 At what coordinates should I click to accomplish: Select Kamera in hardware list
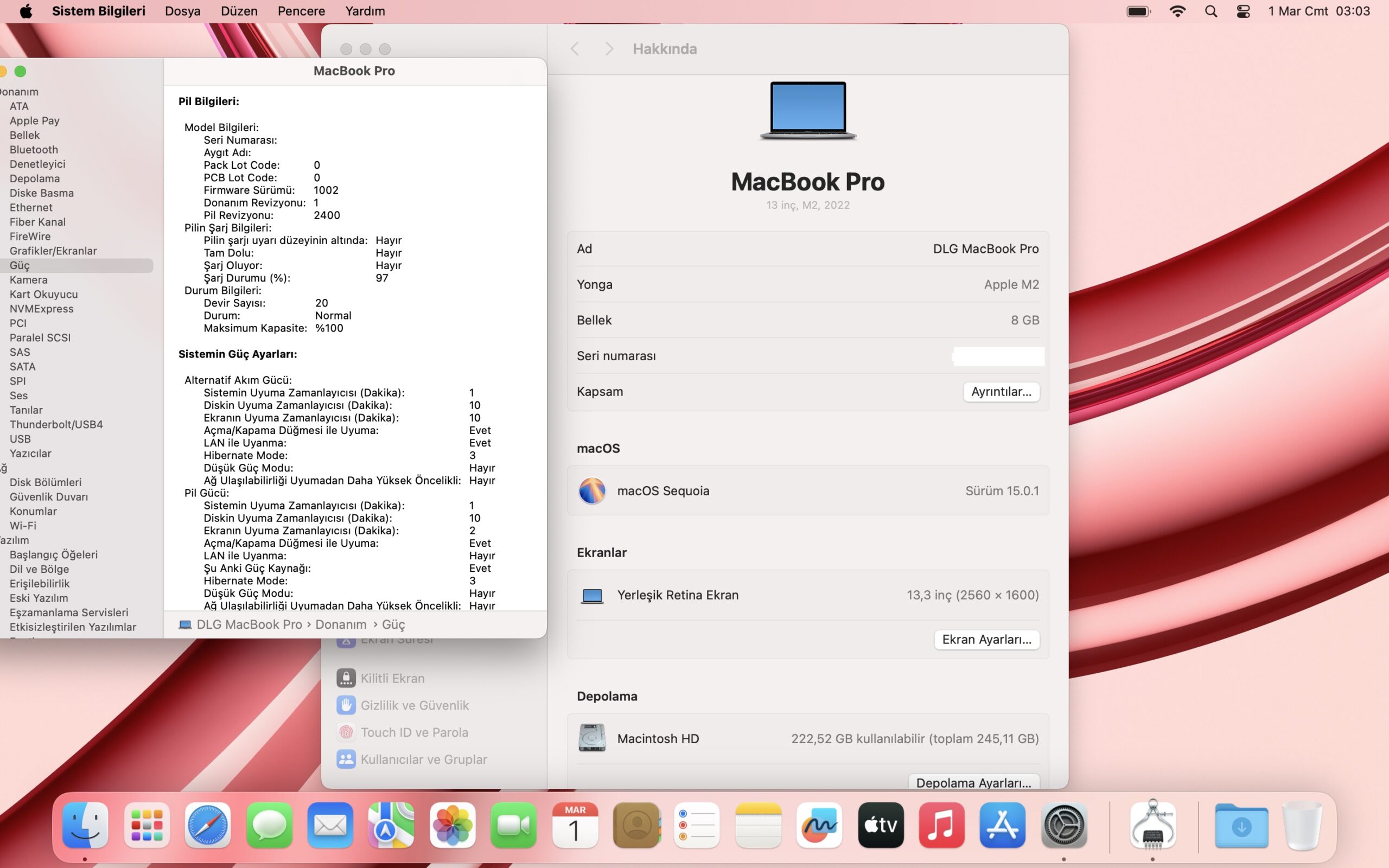tap(29, 279)
